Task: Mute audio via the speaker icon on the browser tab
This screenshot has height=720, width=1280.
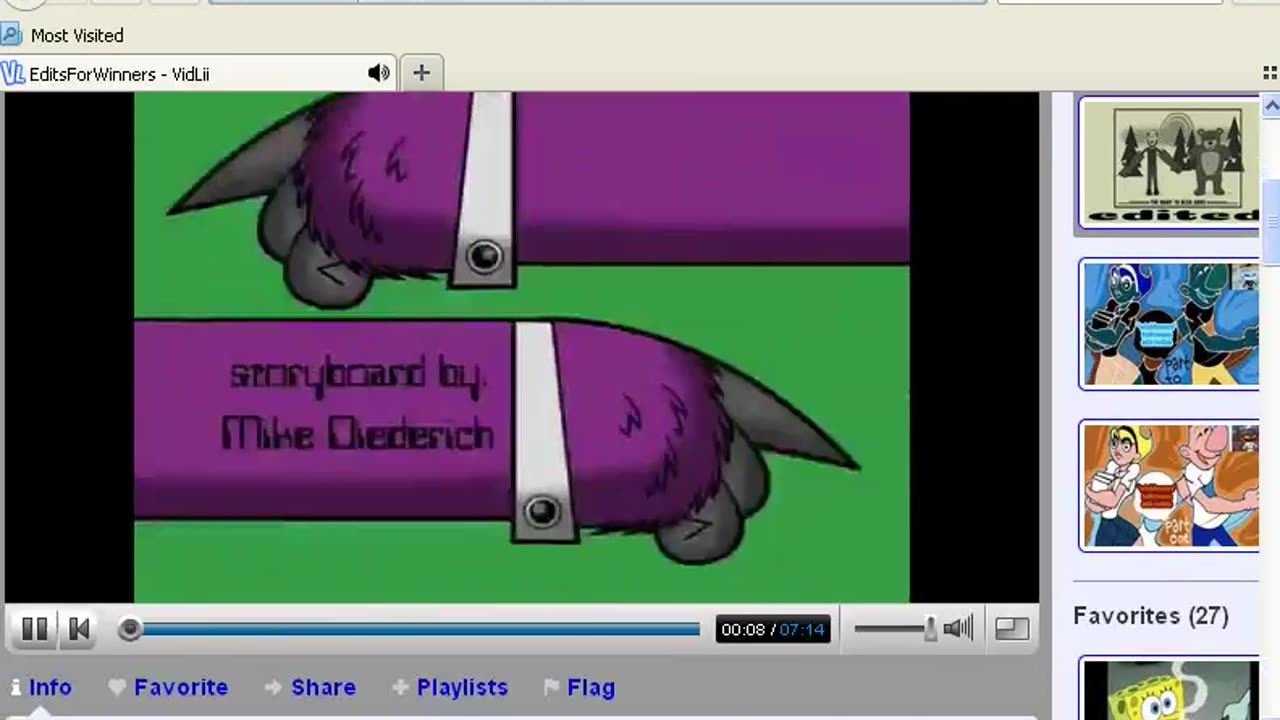Action: pos(378,73)
